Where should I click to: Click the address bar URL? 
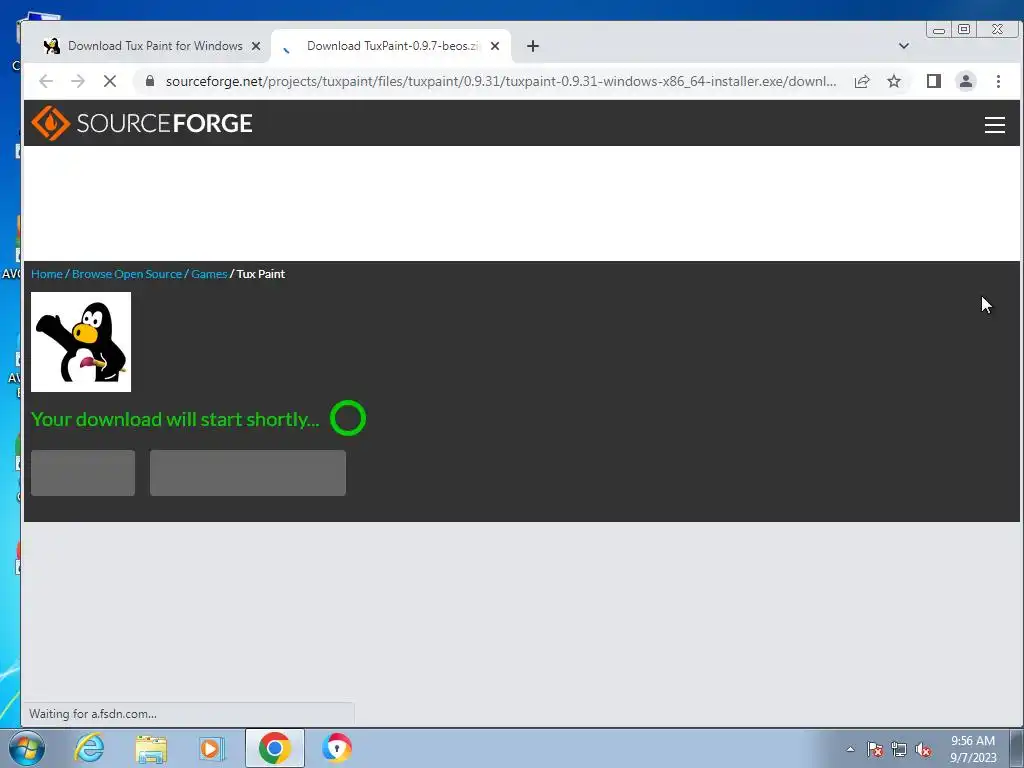pyautogui.click(x=501, y=81)
